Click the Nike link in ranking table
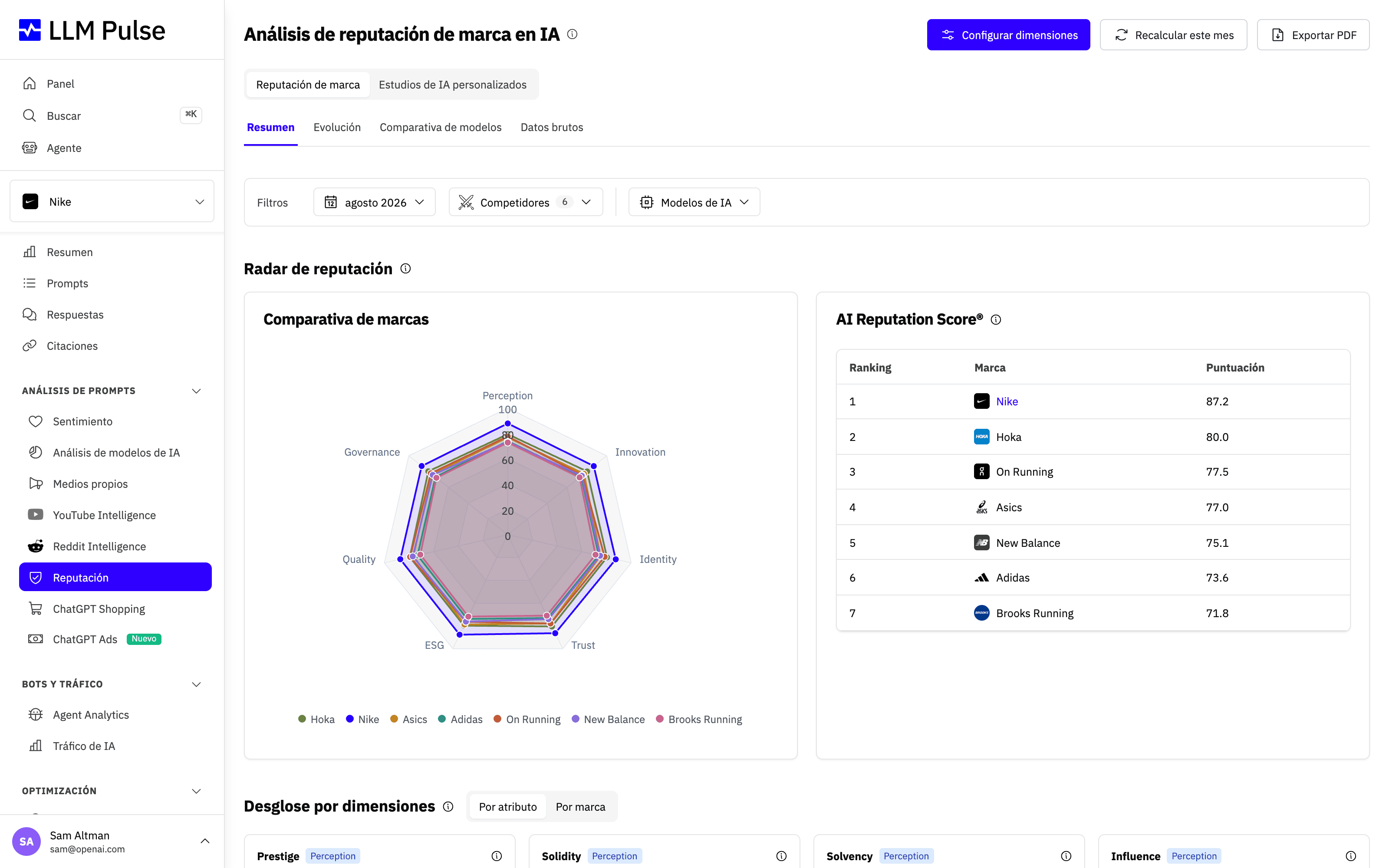Viewport: 1389px width, 868px height. click(x=1007, y=401)
